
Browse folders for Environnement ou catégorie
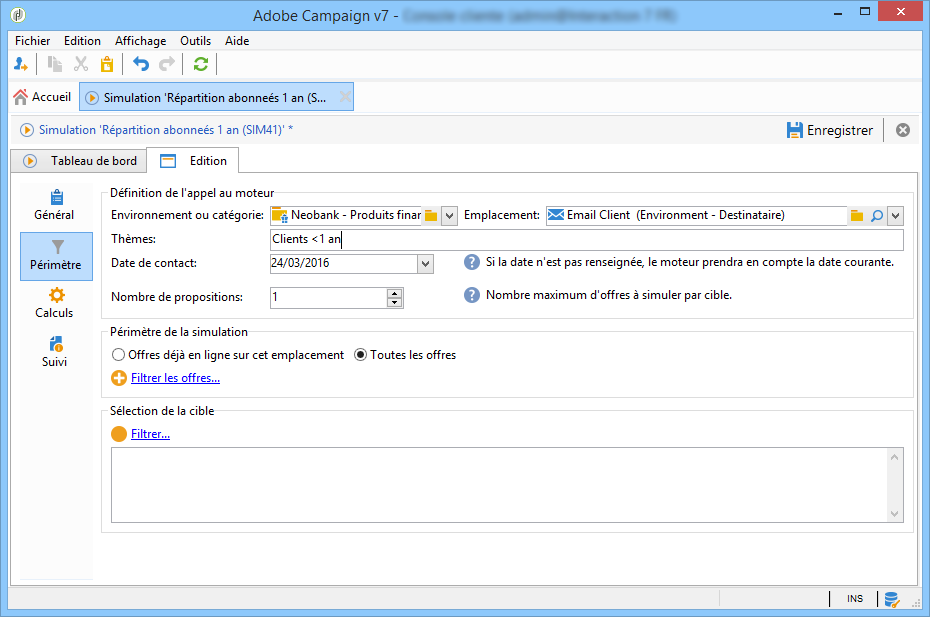pyautogui.click(x=431, y=215)
